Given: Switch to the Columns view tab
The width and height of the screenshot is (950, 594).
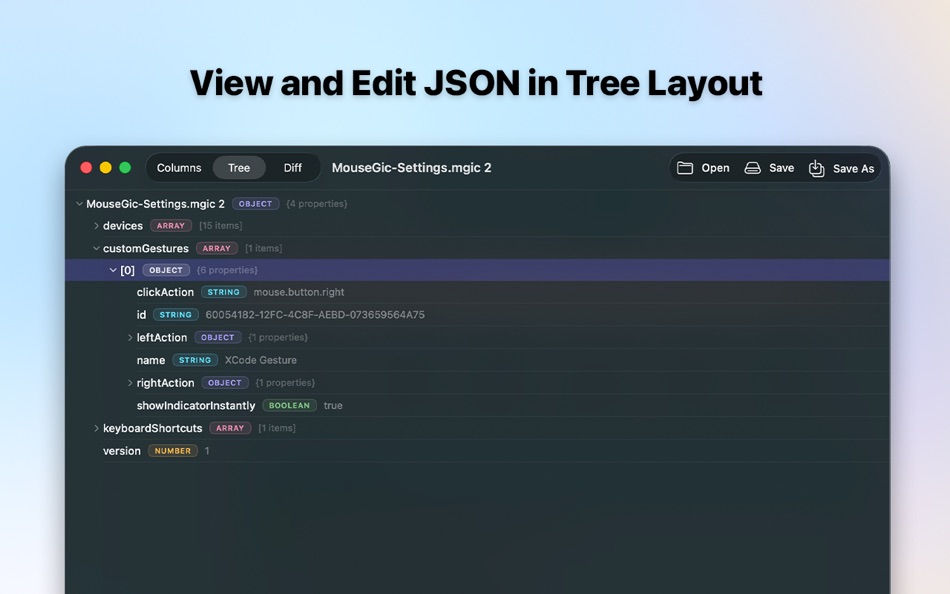Looking at the screenshot, I should pyautogui.click(x=179, y=168).
